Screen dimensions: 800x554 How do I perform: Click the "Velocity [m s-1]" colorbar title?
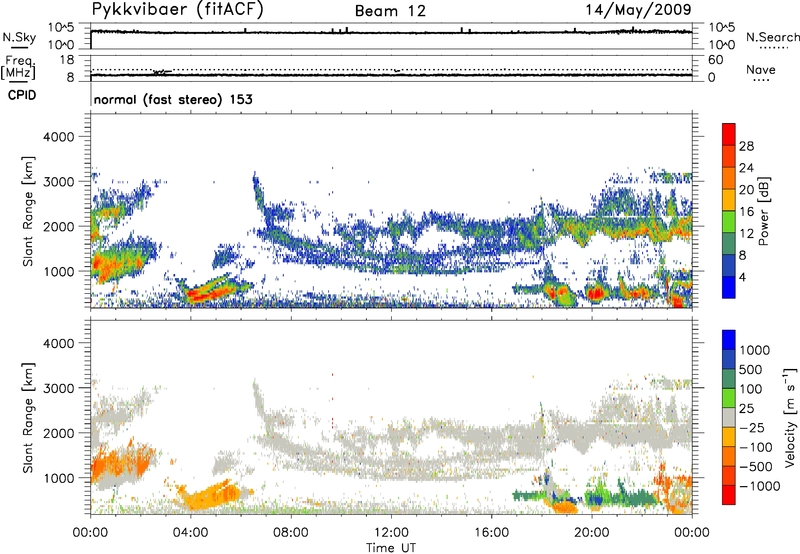coord(790,417)
